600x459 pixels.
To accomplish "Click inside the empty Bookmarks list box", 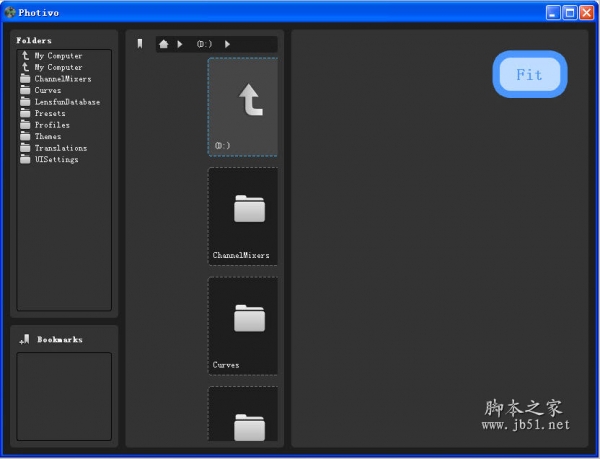I will point(64,396).
